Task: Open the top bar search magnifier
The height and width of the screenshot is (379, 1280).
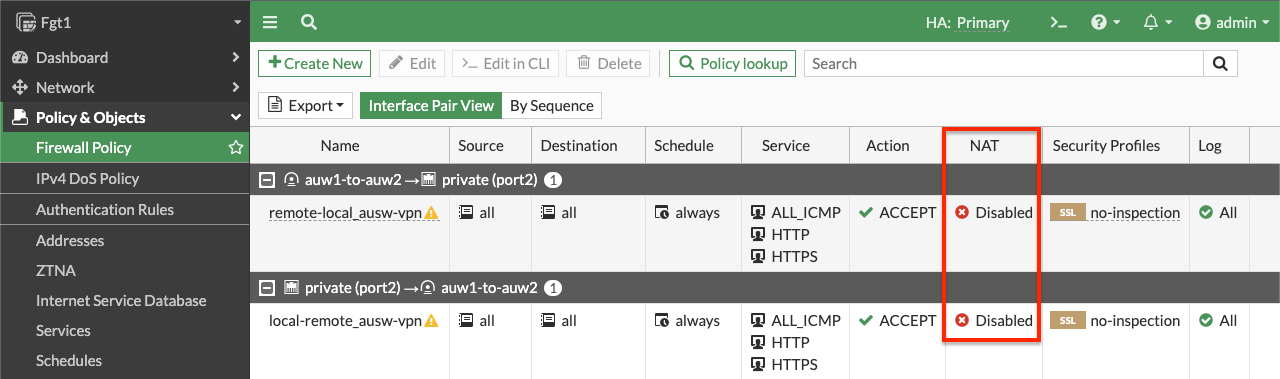Action: pyautogui.click(x=309, y=22)
